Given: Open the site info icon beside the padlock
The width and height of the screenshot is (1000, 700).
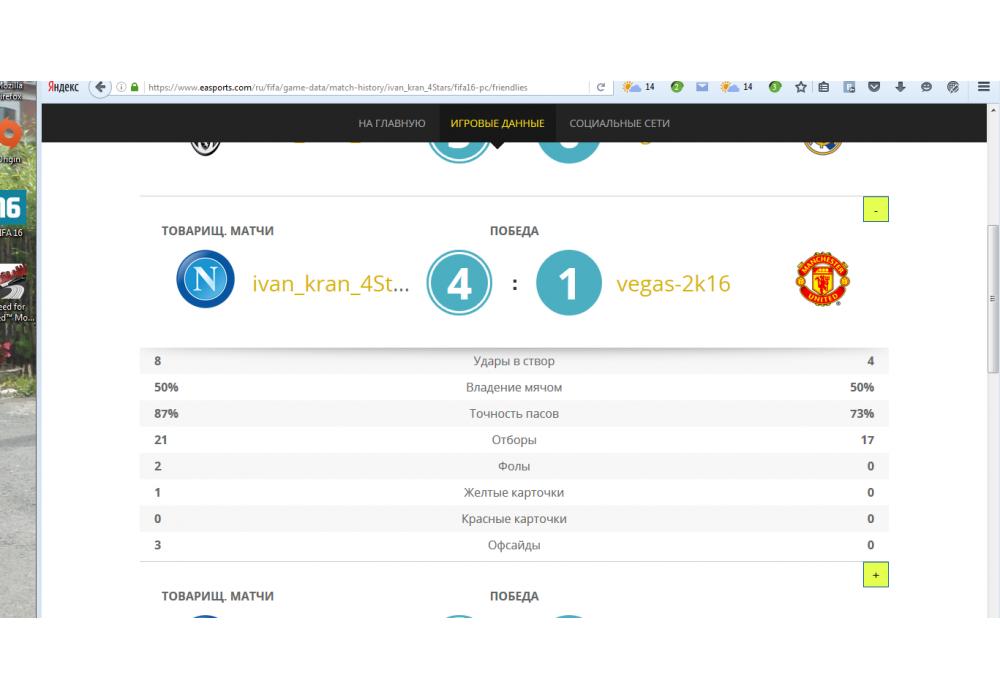Looking at the screenshot, I should click(121, 87).
